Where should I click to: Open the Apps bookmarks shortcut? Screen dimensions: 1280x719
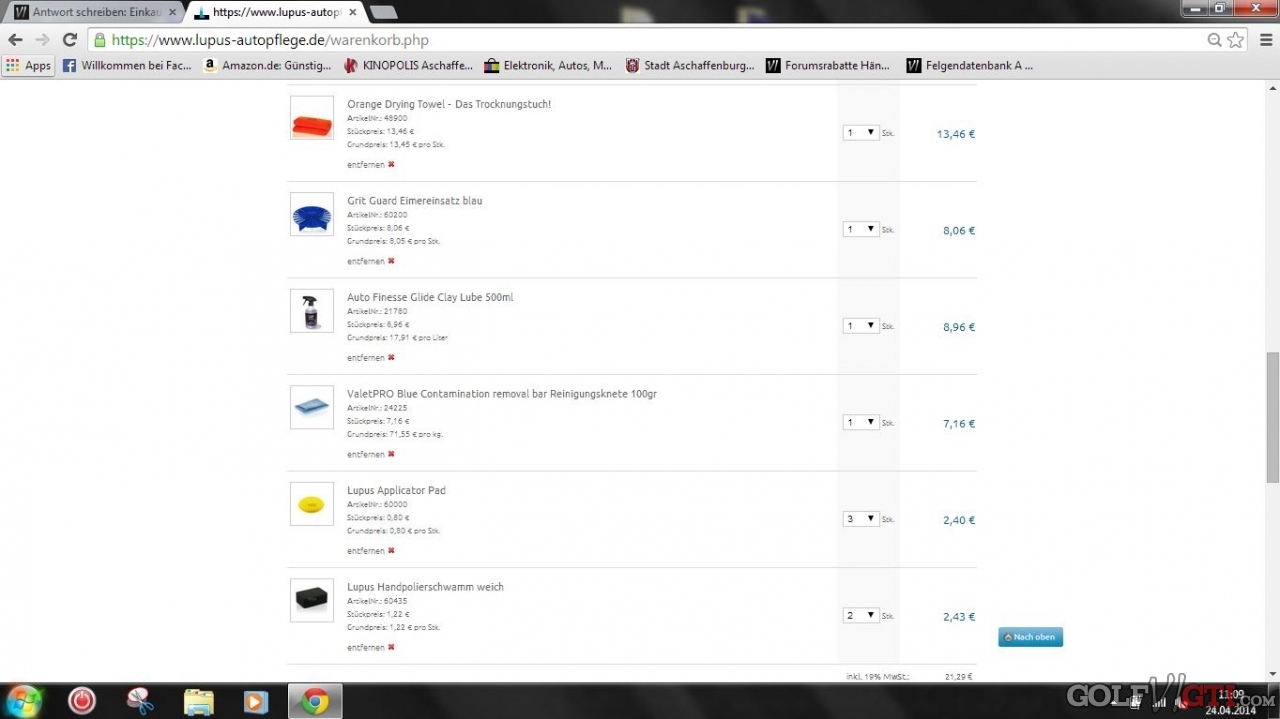click(x=28, y=66)
